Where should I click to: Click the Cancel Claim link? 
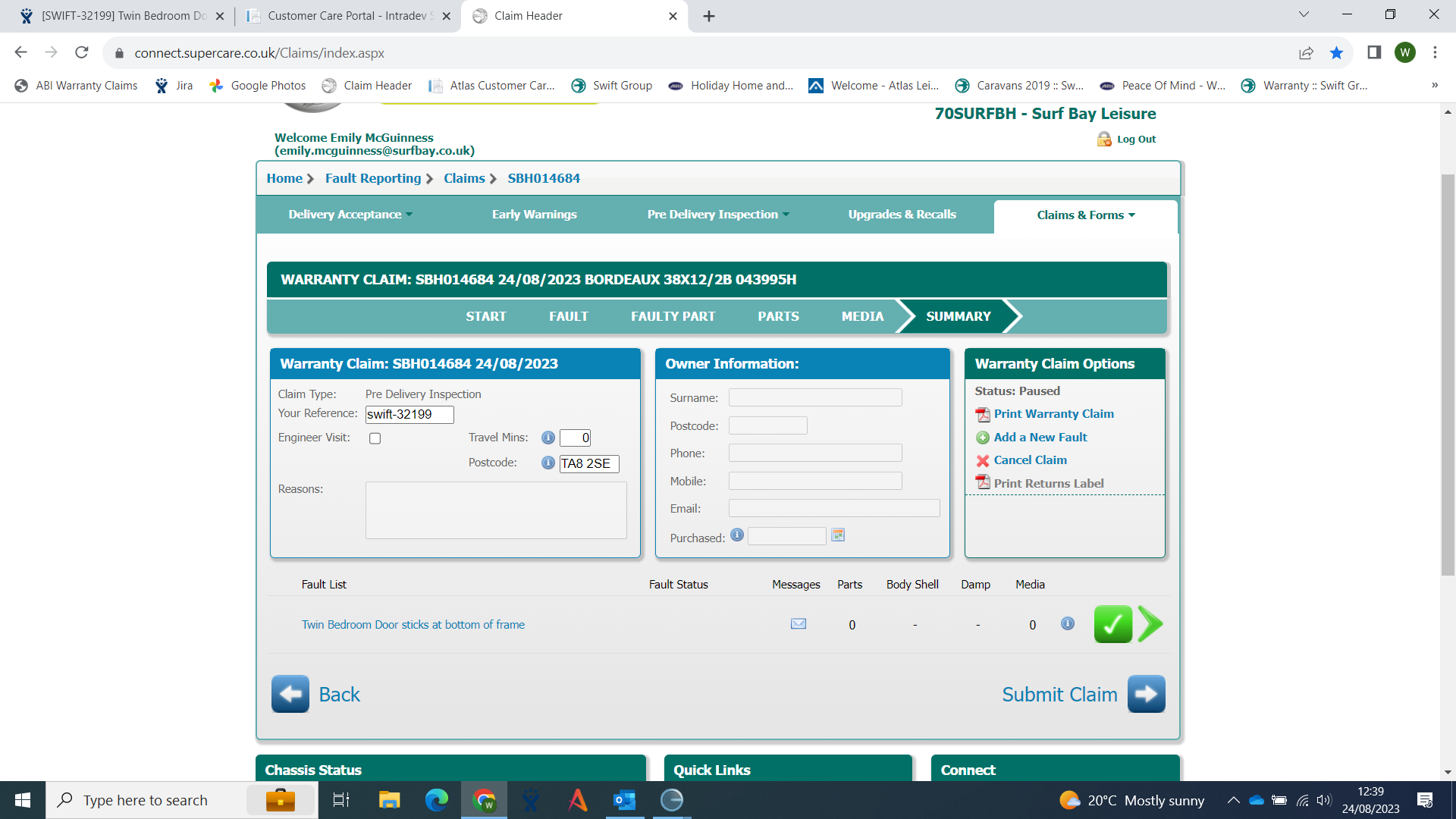[1030, 460]
